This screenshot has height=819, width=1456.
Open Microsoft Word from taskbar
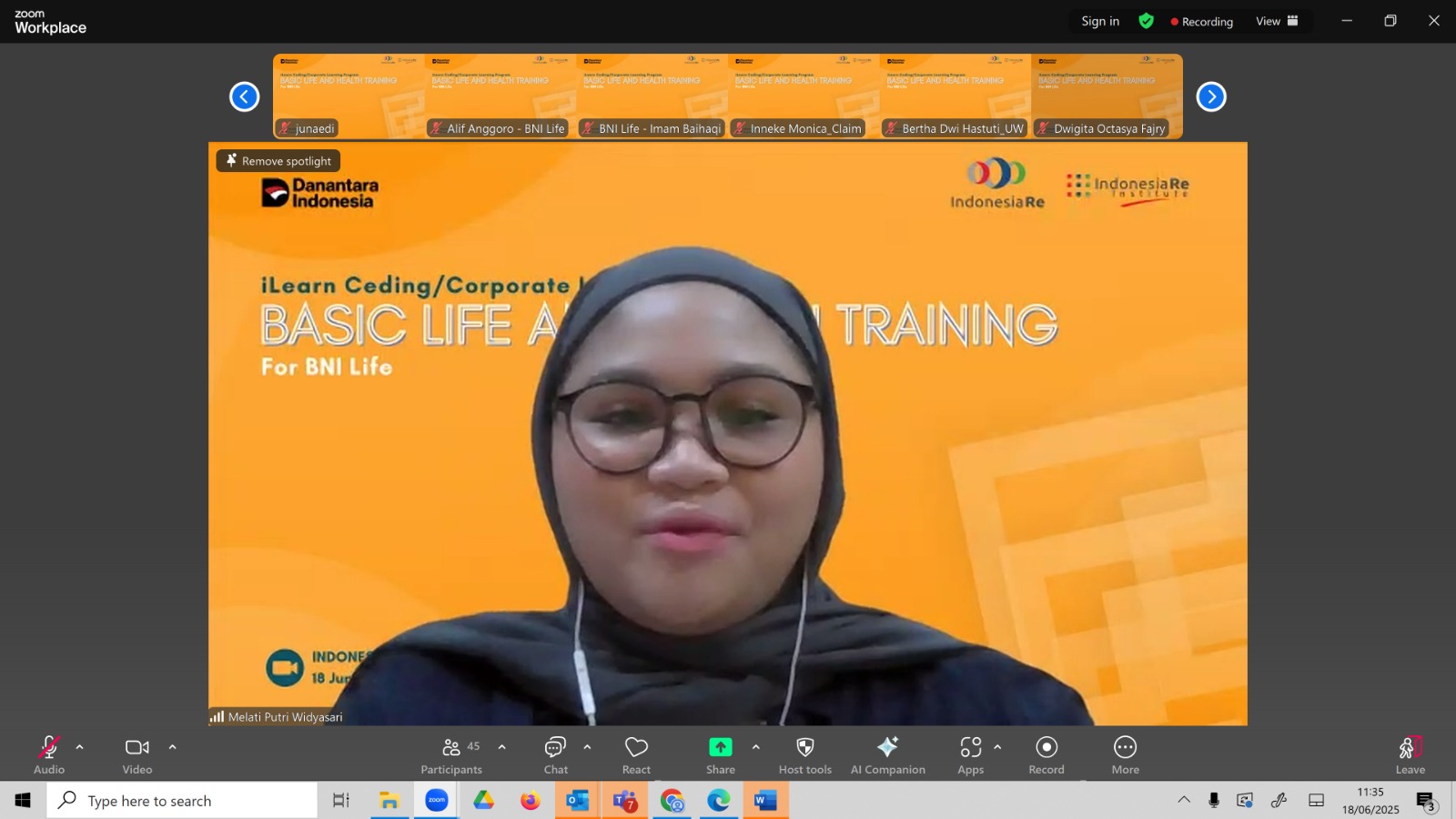[766, 801]
